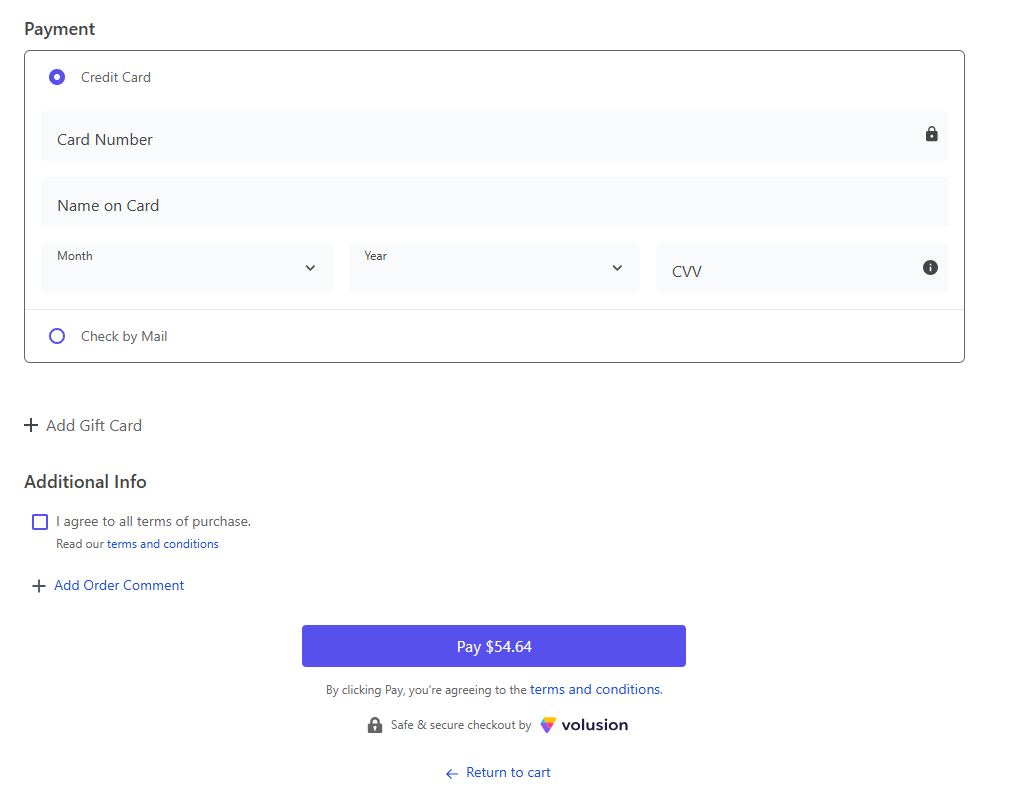
Task: Expand the Month selector chevron
Action: tap(310, 267)
